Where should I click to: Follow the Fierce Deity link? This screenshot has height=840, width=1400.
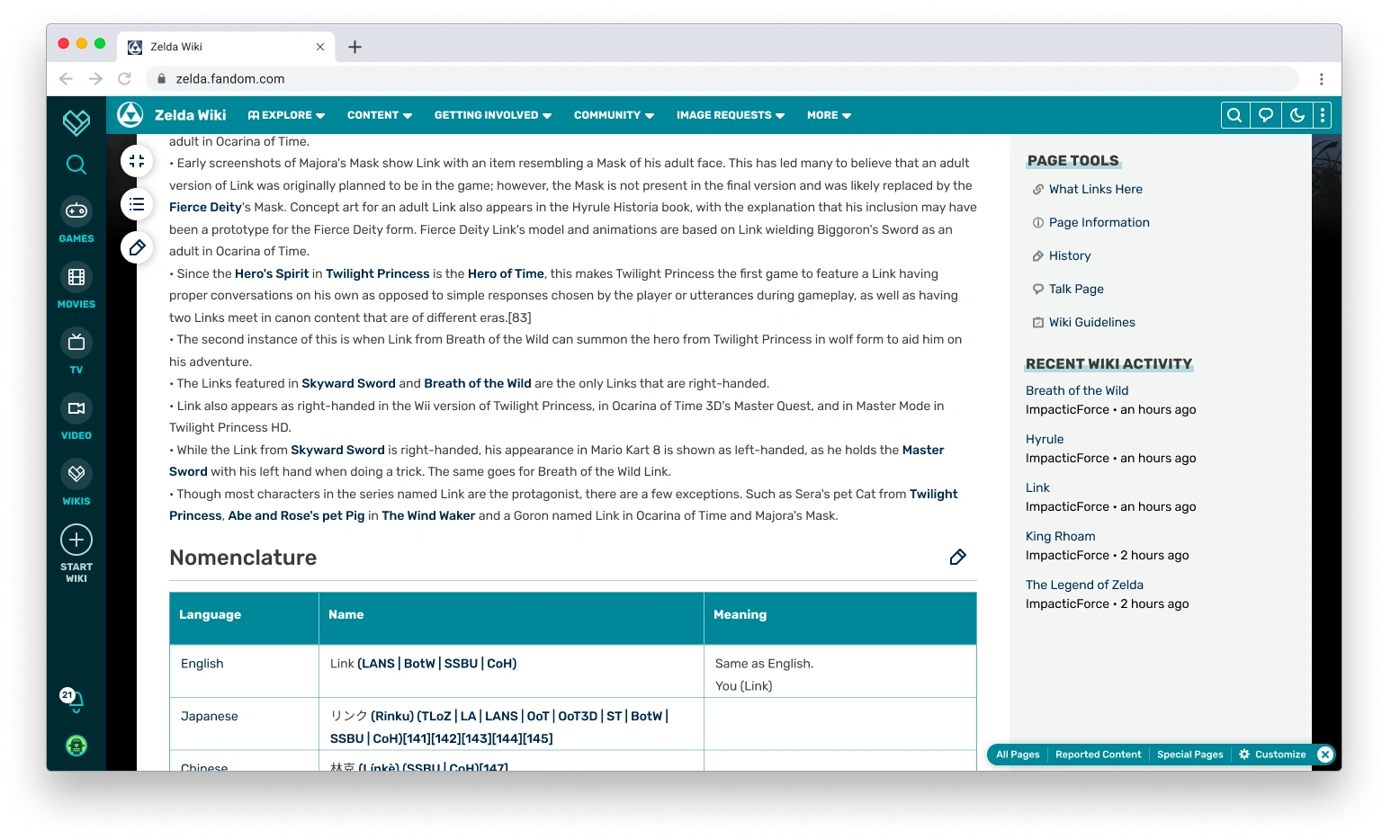click(205, 207)
